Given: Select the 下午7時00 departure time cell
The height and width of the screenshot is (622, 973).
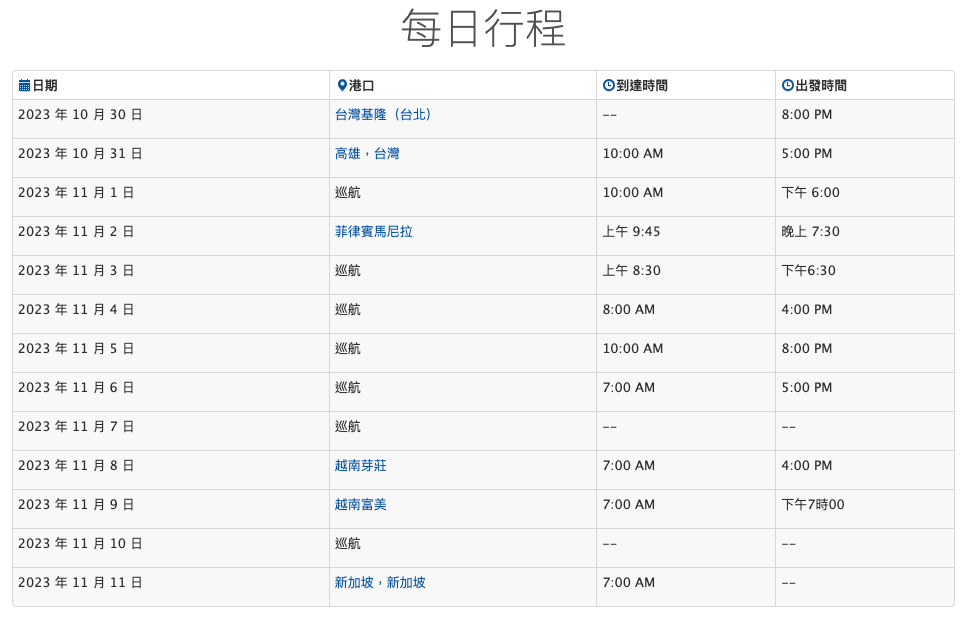Looking at the screenshot, I should tap(864, 509).
